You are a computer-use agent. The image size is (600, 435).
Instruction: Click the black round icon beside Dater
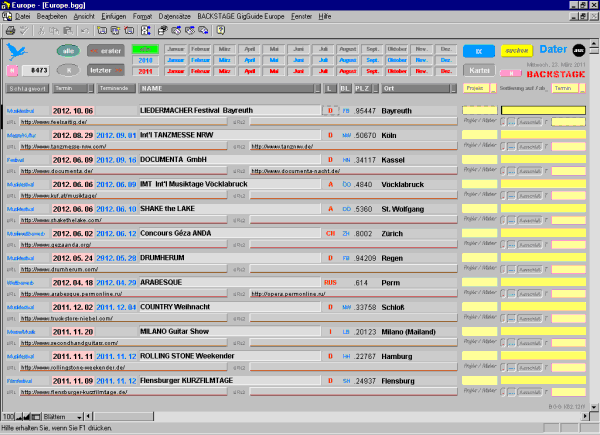click(579, 50)
